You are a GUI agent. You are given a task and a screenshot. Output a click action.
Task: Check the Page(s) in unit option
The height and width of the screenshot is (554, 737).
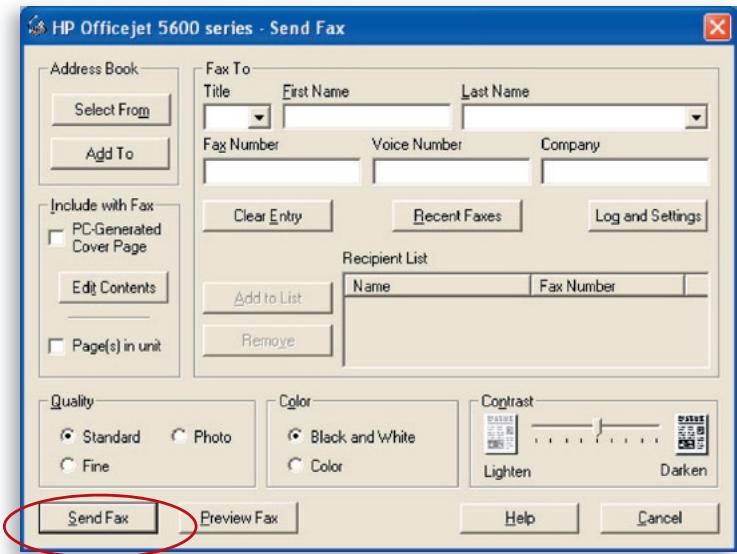56,346
